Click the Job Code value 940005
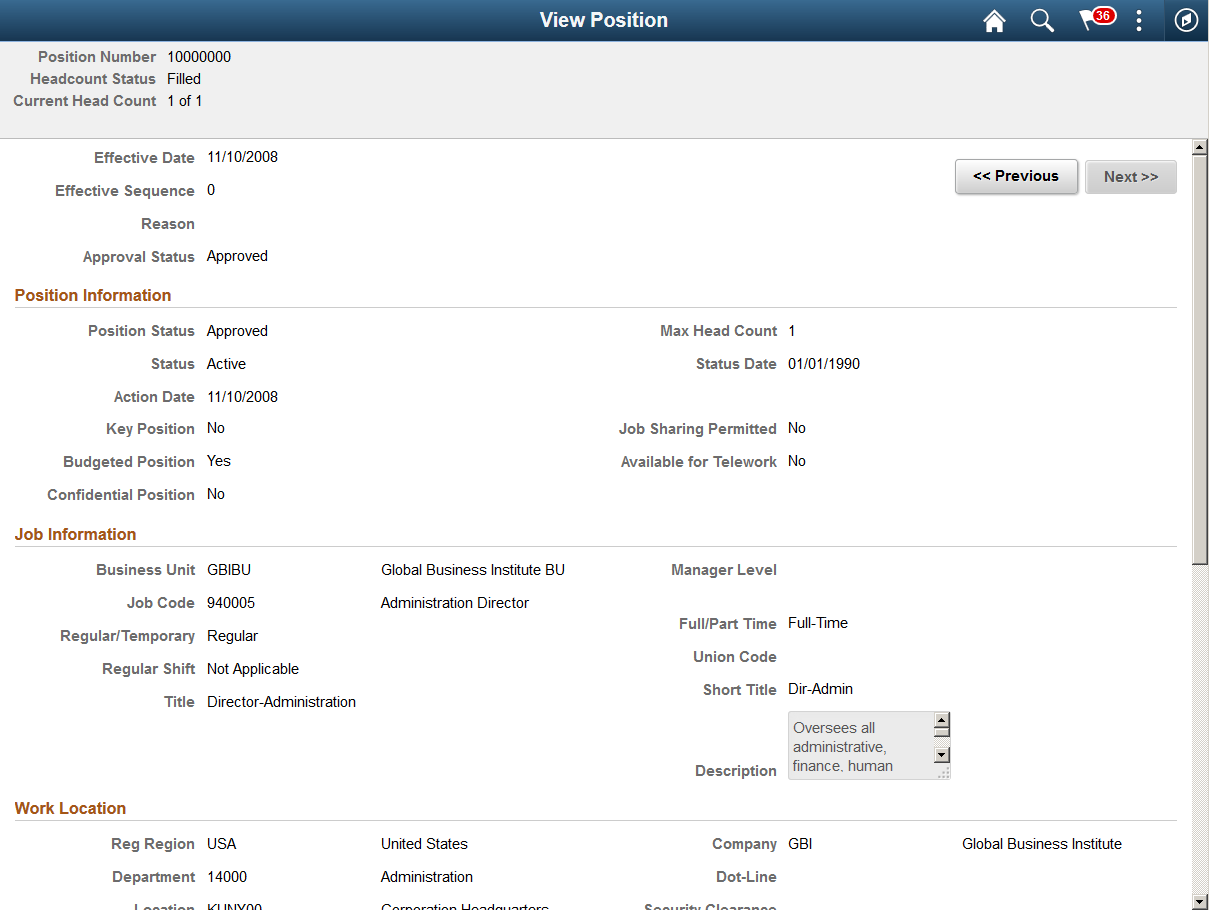The width and height of the screenshot is (1209, 910). 231,603
